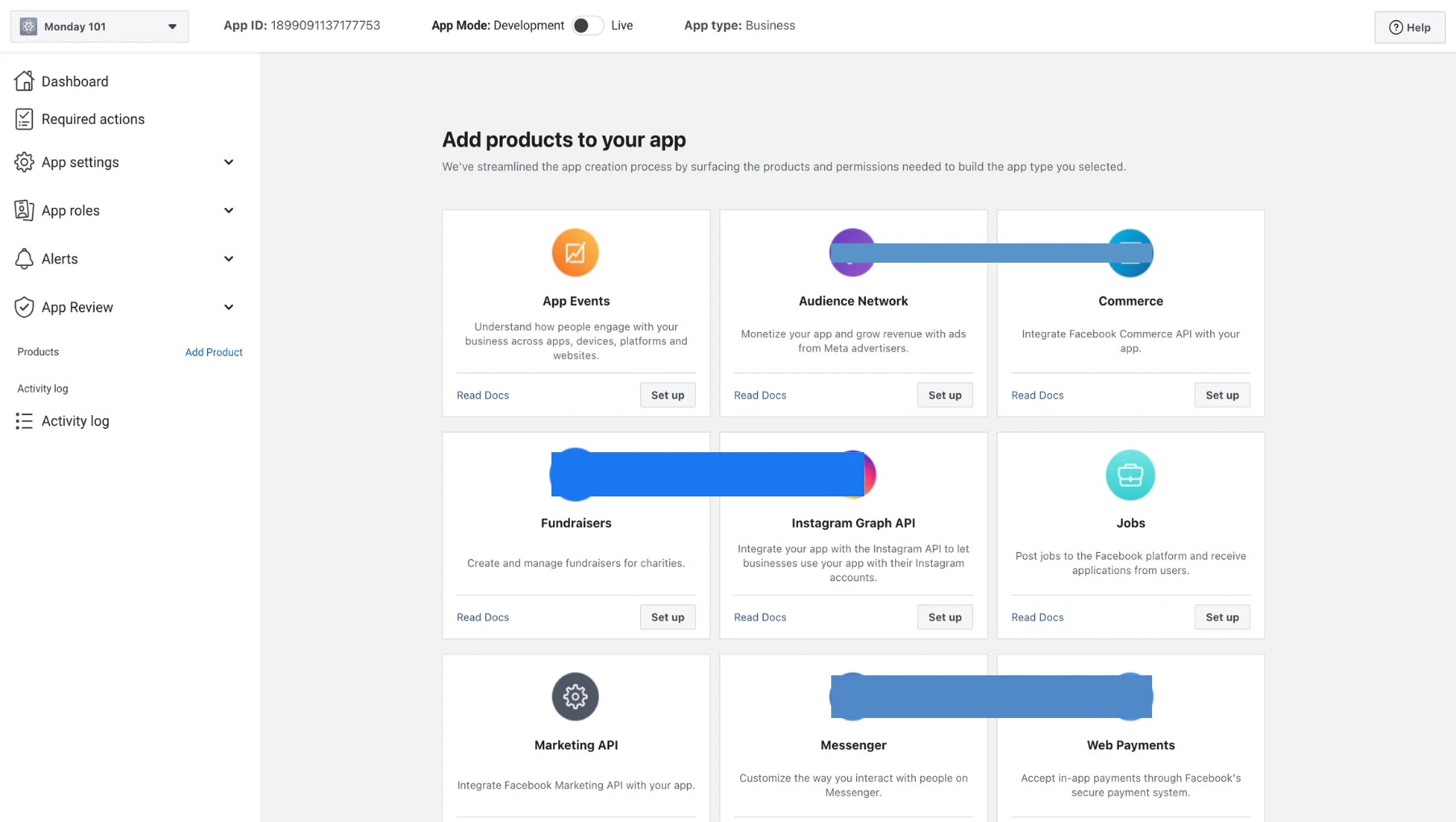Set up Audience Network product
This screenshot has height=822, width=1456.
(x=945, y=395)
